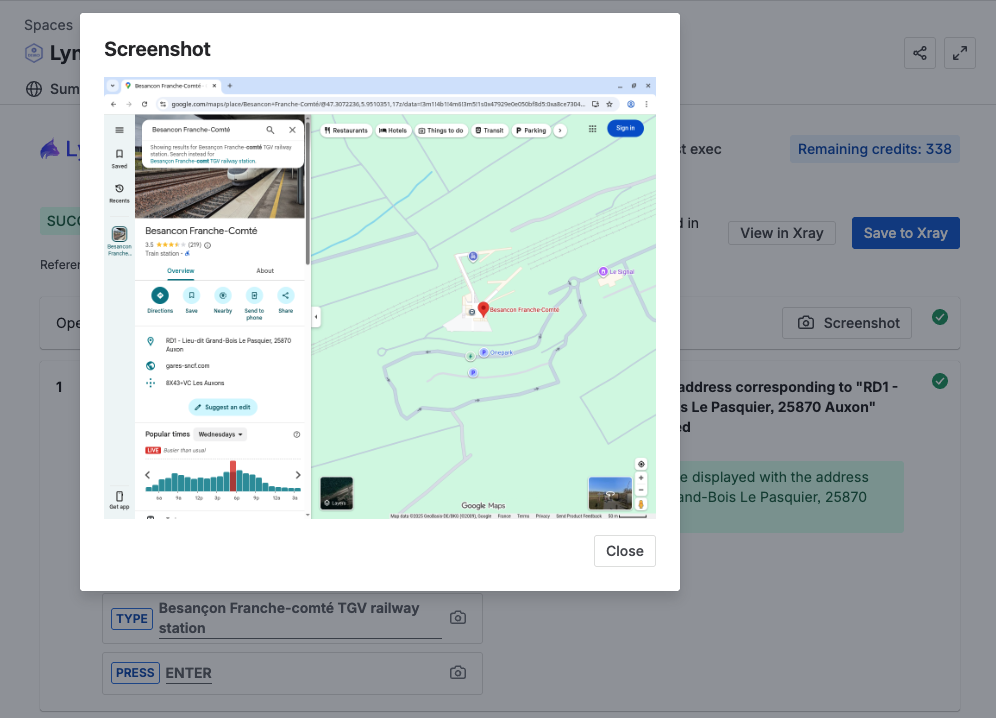Image resolution: width=996 pixels, height=718 pixels.
Task: Open View in Xray
Action: [x=781, y=233]
